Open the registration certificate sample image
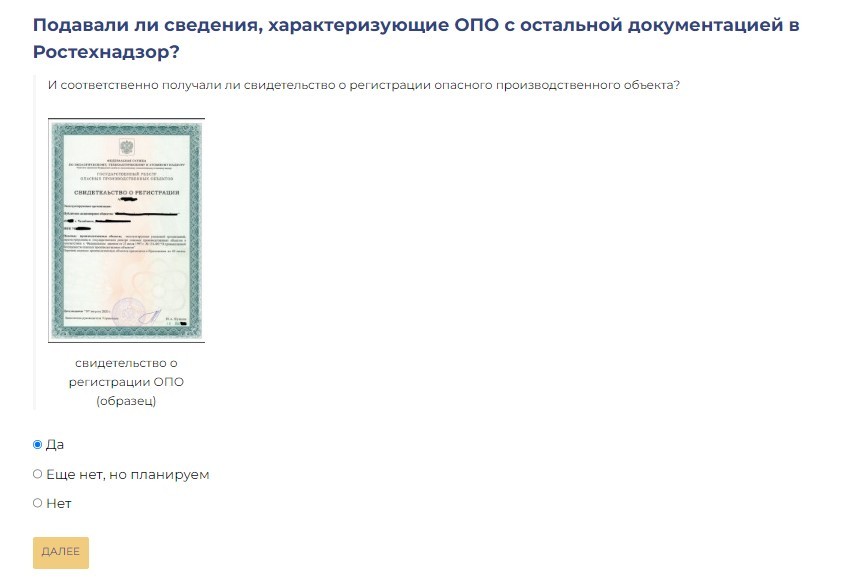The image size is (843, 588). click(126, 230)
